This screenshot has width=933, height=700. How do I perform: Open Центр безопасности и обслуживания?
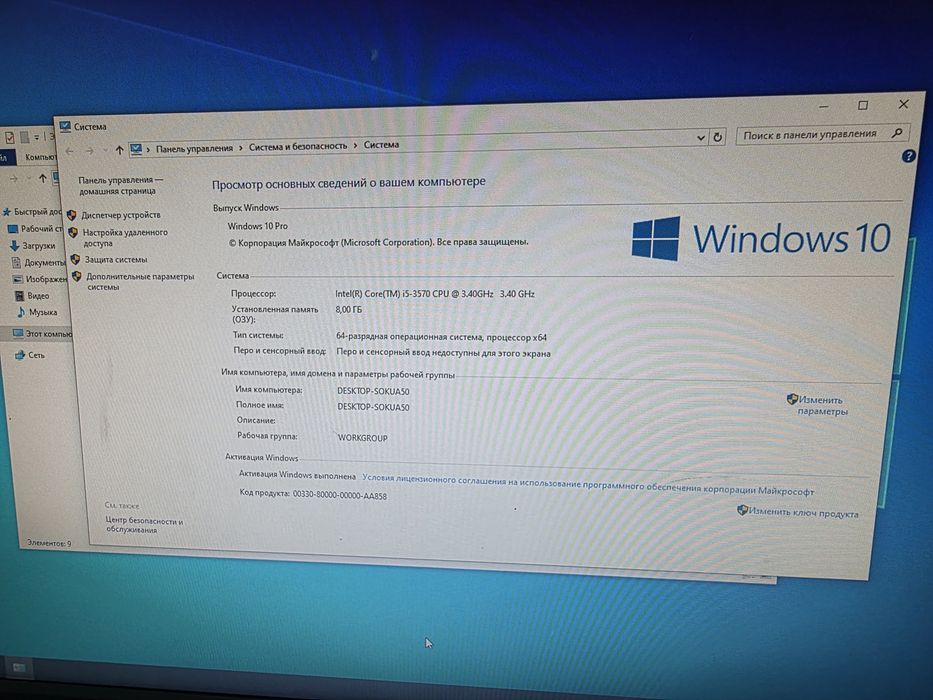[x=144, y=525]
